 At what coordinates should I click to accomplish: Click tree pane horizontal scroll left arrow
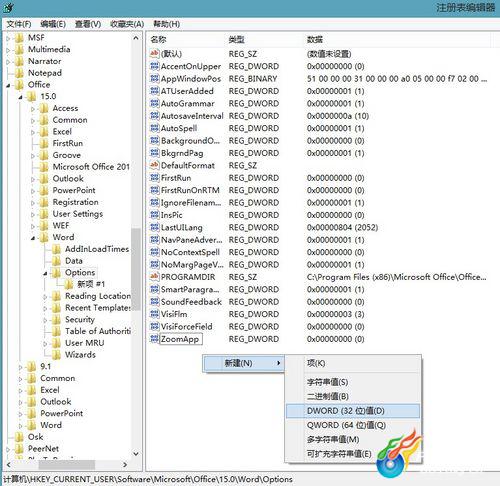(x=8, y=464)
